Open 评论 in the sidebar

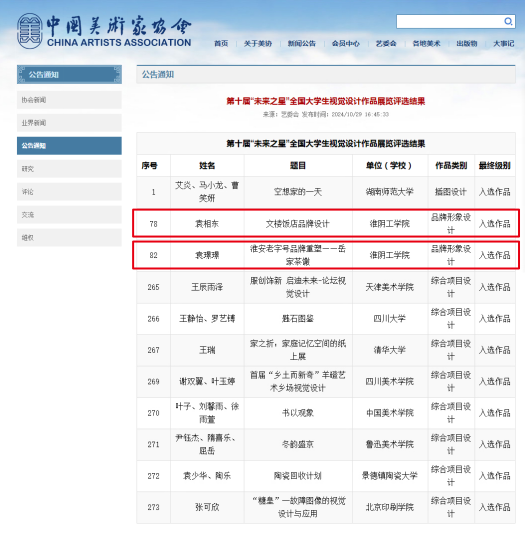point(69,192)
